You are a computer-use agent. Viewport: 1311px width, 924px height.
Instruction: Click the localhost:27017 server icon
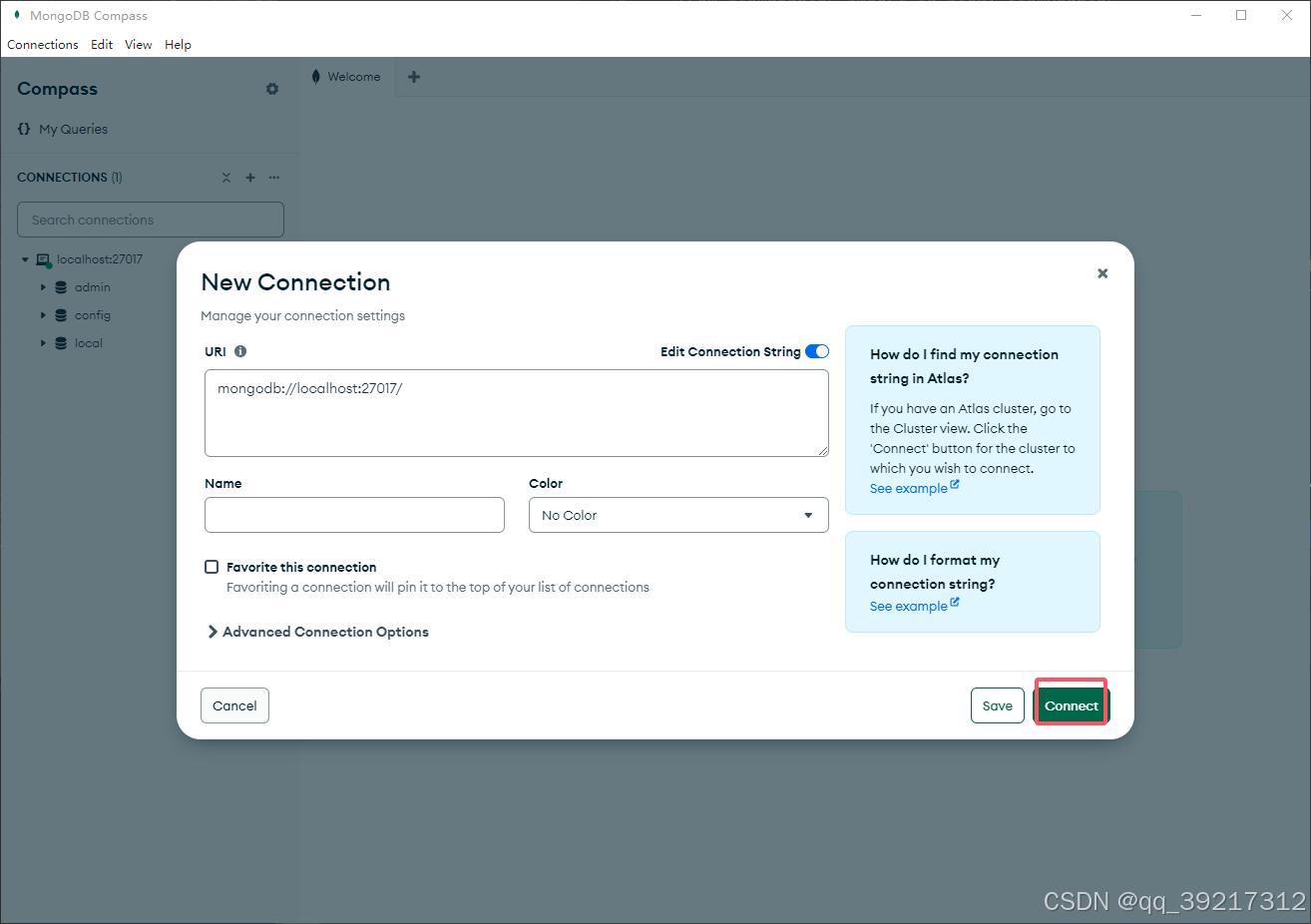coord(44,259)
